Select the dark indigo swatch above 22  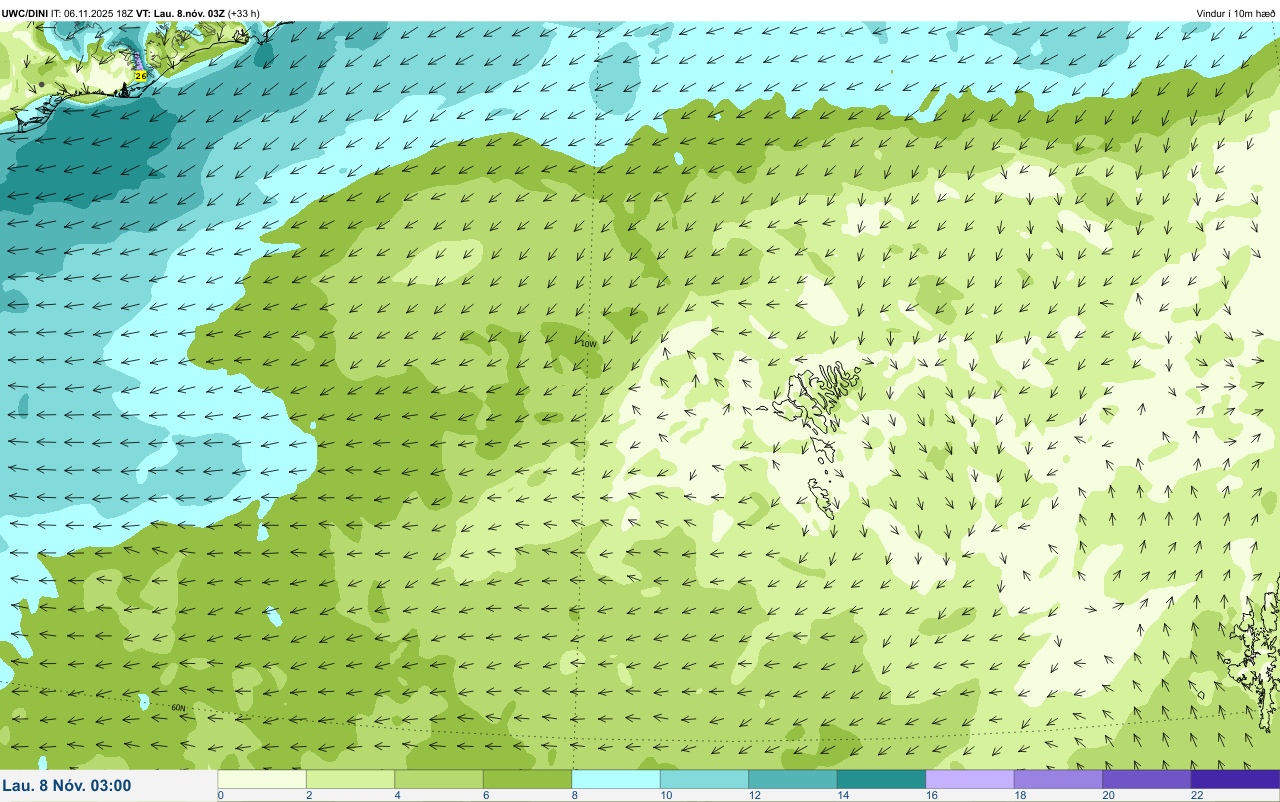coord(1235,779)
